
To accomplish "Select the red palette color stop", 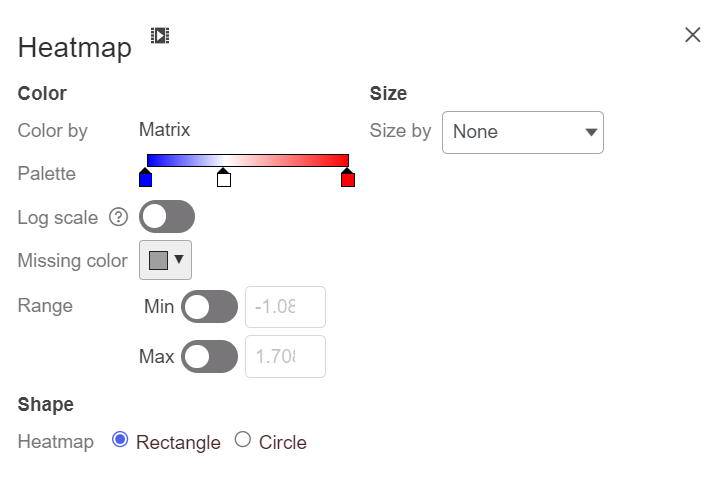I will (348, 178).
